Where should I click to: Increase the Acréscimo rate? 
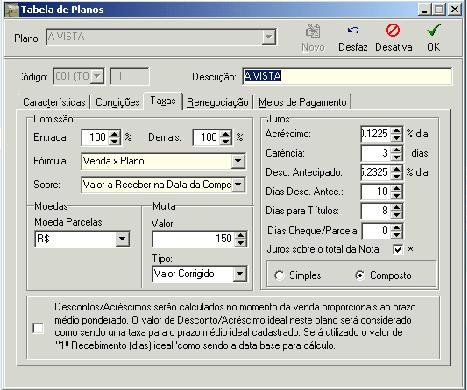pos(396,130)
